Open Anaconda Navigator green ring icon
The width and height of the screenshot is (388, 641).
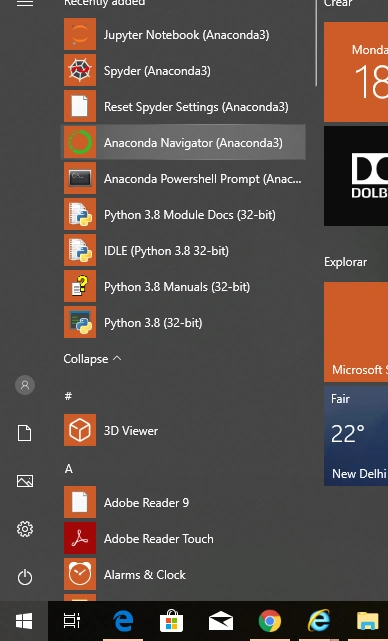pos(80,142)
